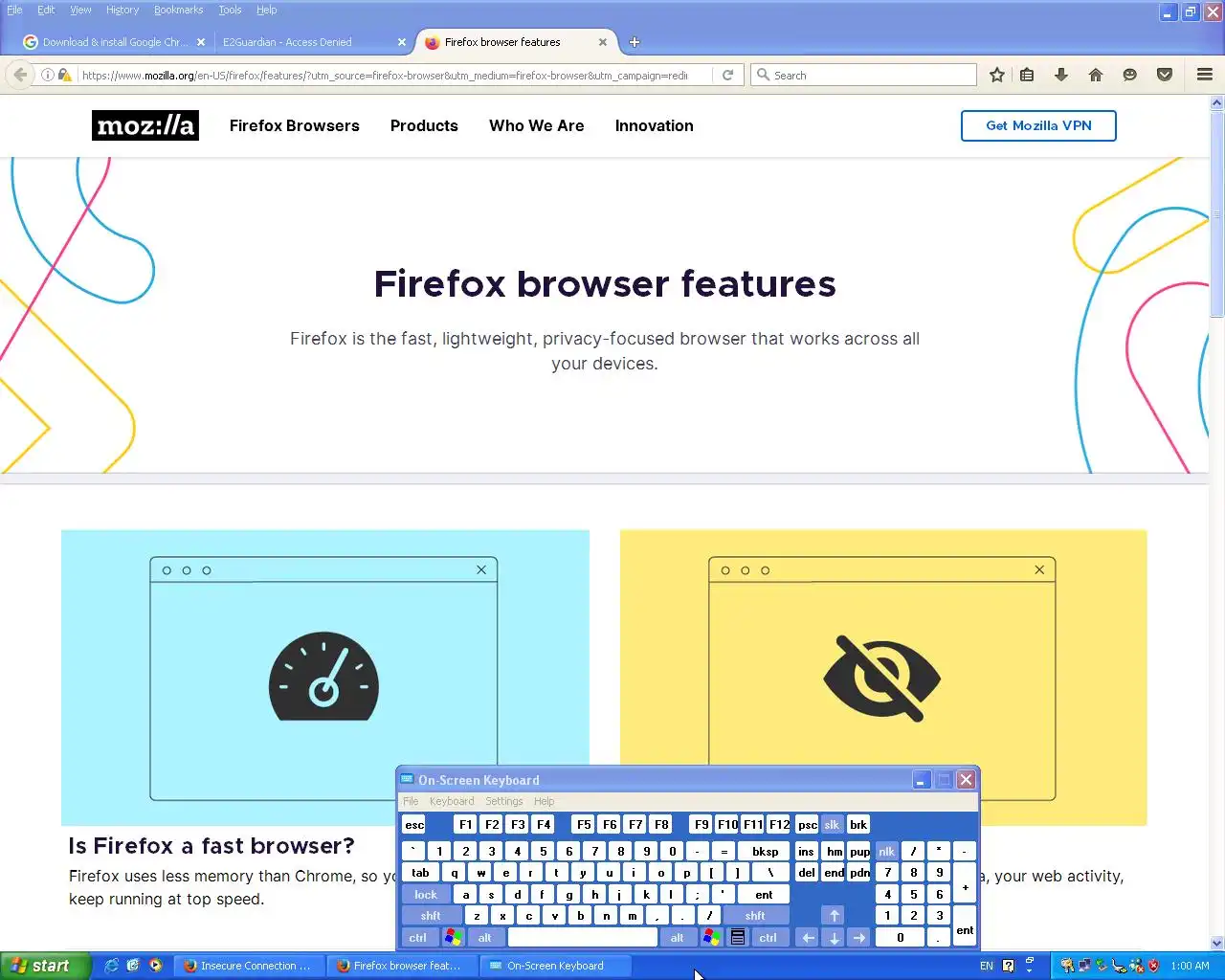Screen dimensions: 1225x980
Task: Close the Firefox browser features tab
Action: 603,42
